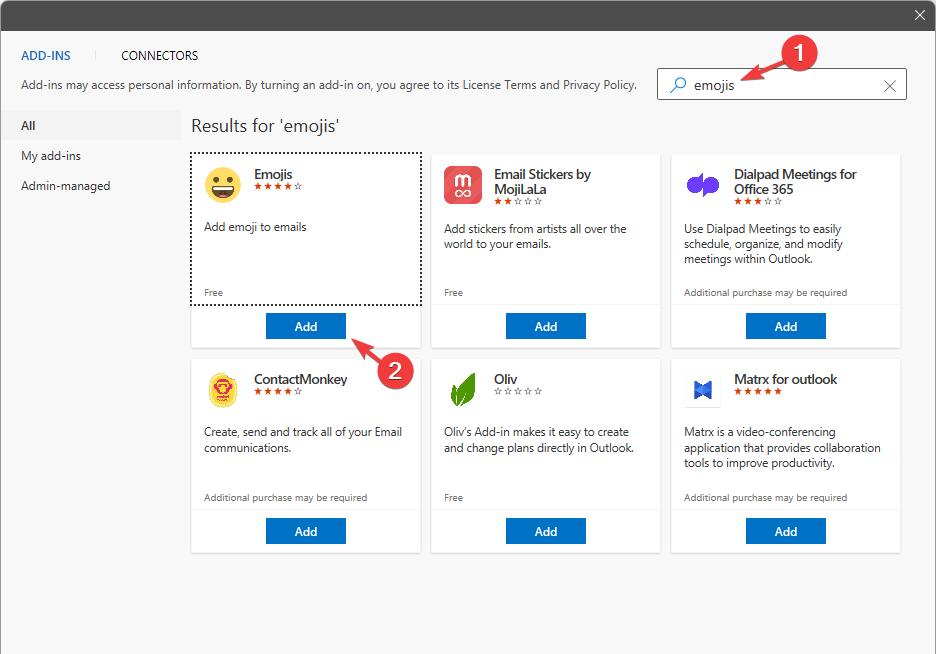Image resolution: width=936 pixels, height=654 pixels.
Task: Click the ContactMonkey logo icon
Action: click(223, 390)
